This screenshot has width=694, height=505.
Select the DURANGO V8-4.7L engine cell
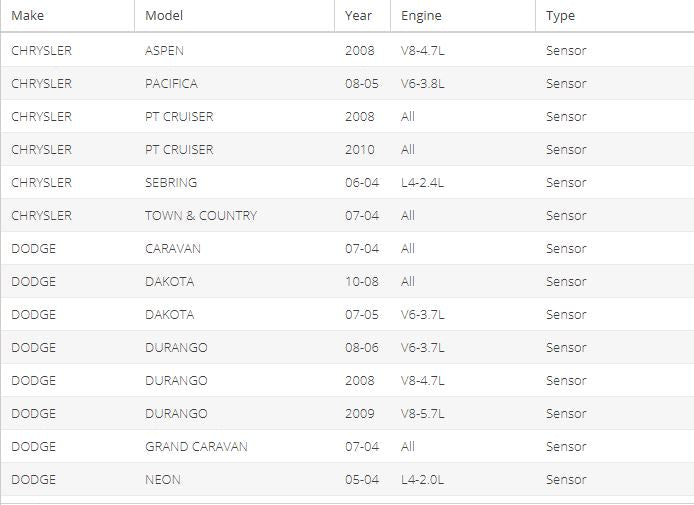tap(463, 380)
